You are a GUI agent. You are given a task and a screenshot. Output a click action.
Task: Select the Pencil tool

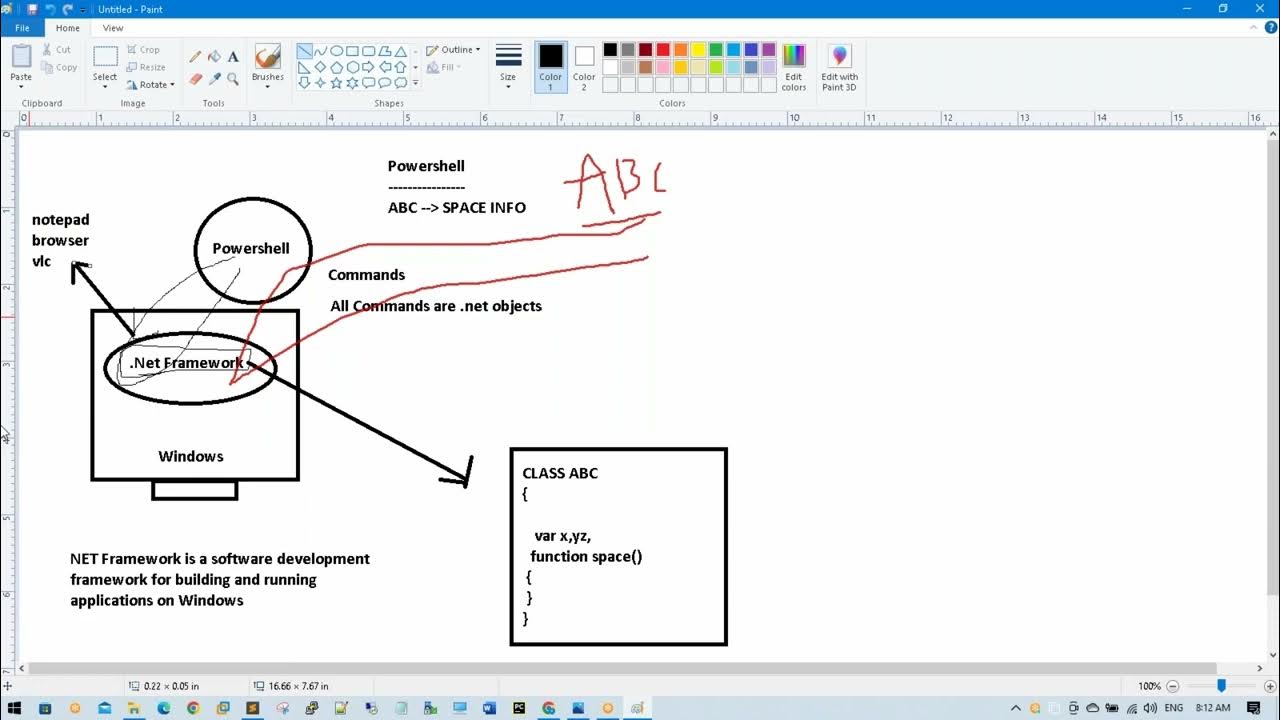(195, 57)
